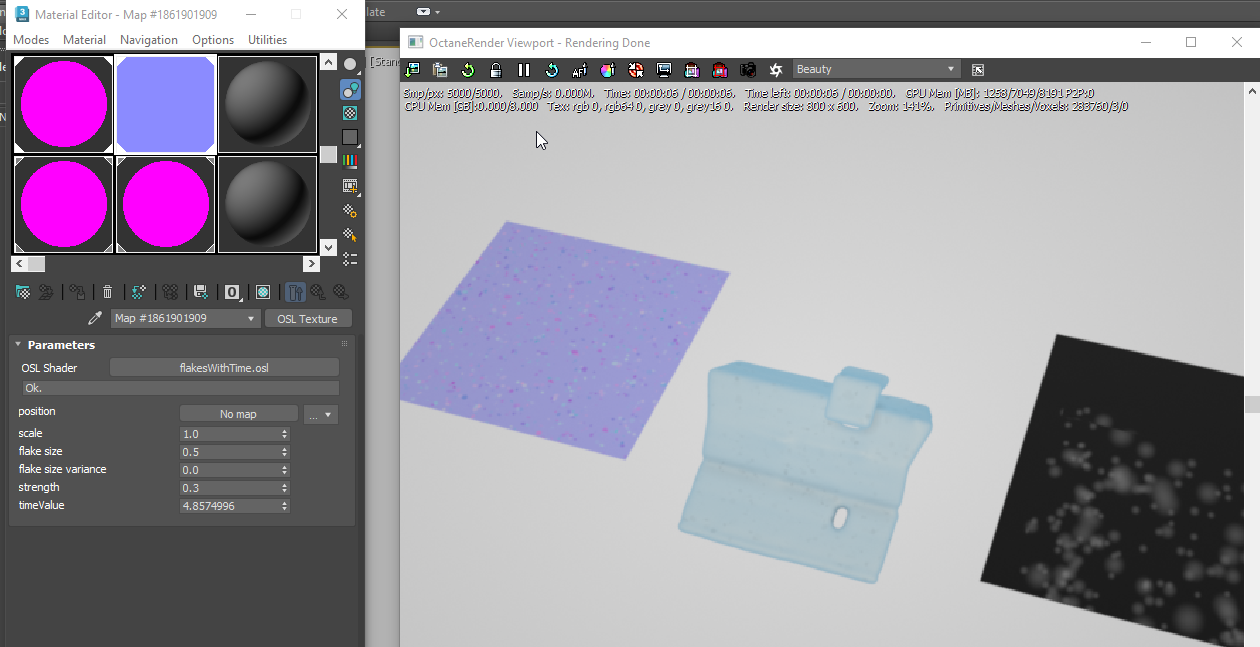Viewport: 1260px width, 647px height.
Task: Select the bottom-middle magenta sample slot
Action: coord(166,204)
